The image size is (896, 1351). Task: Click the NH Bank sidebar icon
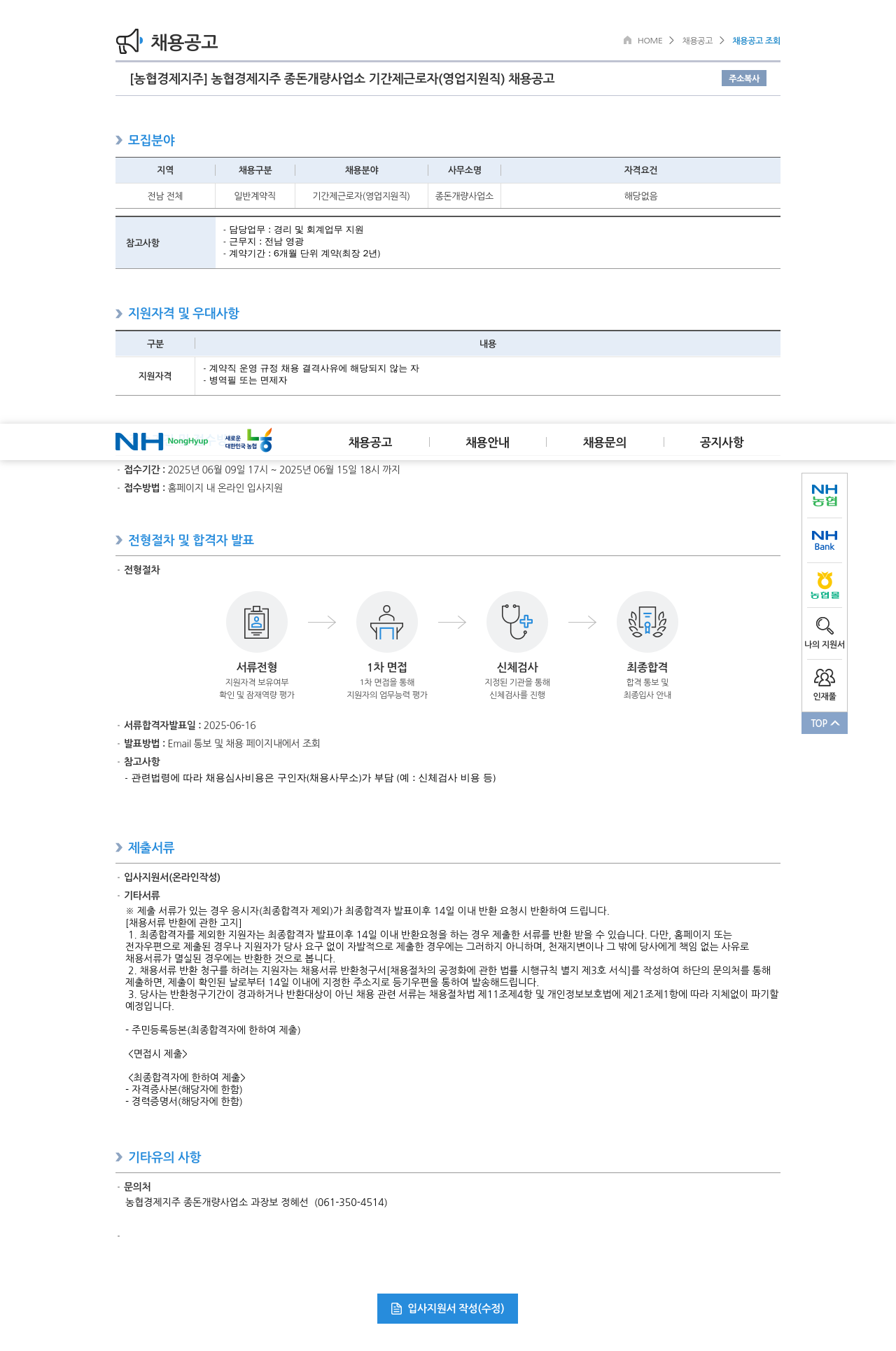[x=825, y=540]
